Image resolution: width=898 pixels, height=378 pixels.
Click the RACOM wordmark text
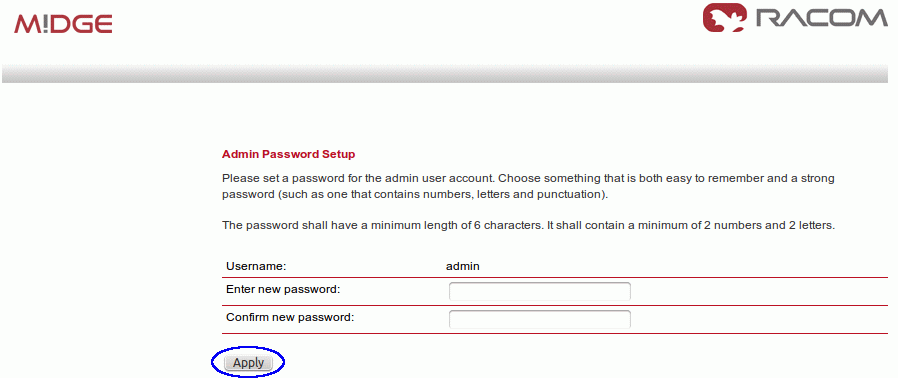821,18
